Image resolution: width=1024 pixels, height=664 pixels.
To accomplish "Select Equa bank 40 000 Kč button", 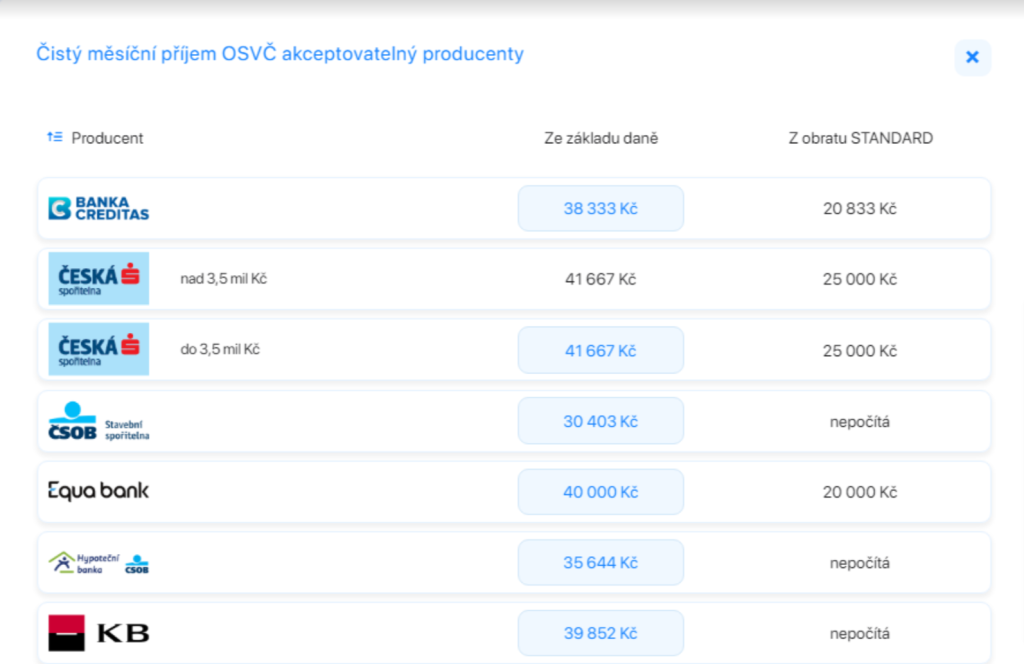I will pos(601,492).
